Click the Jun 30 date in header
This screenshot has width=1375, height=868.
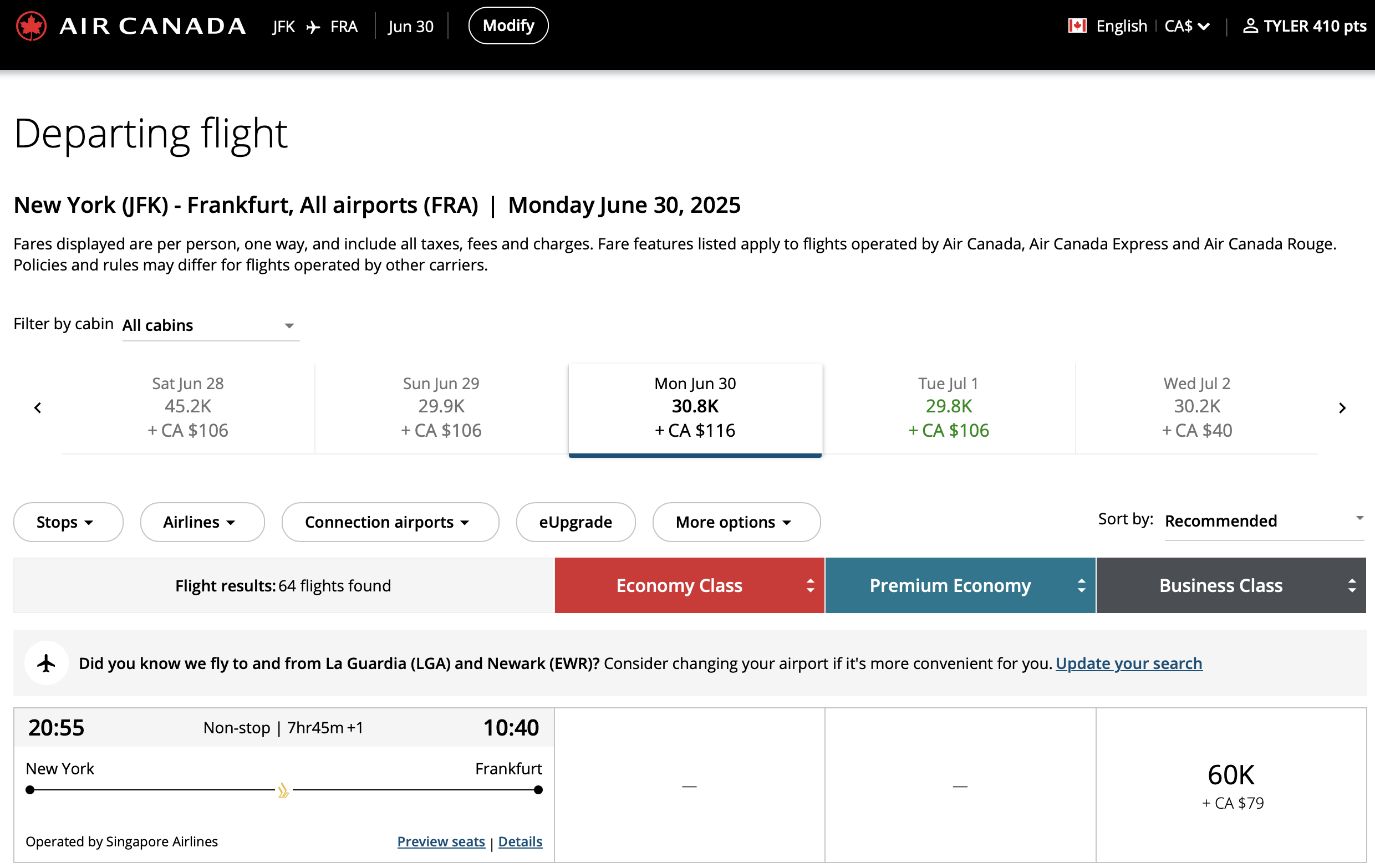(x=410, y=27)
